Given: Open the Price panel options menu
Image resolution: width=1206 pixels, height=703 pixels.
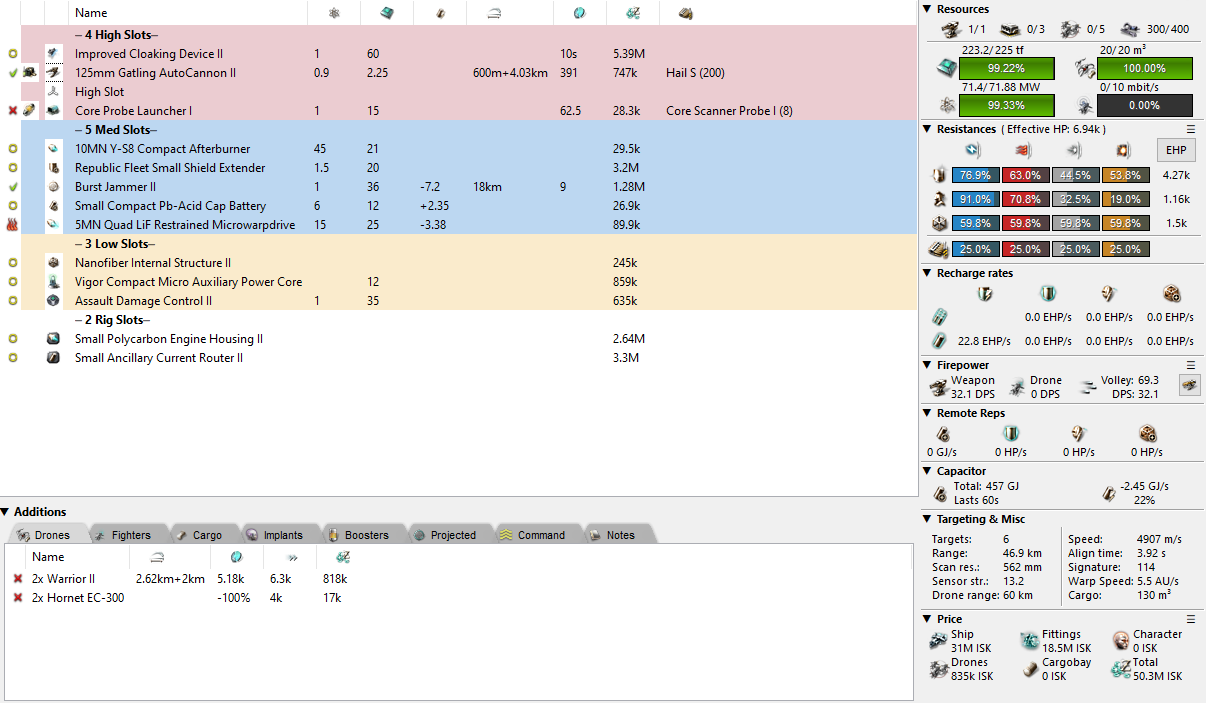Looking at the screenshot, I should tap(1191, 619).
